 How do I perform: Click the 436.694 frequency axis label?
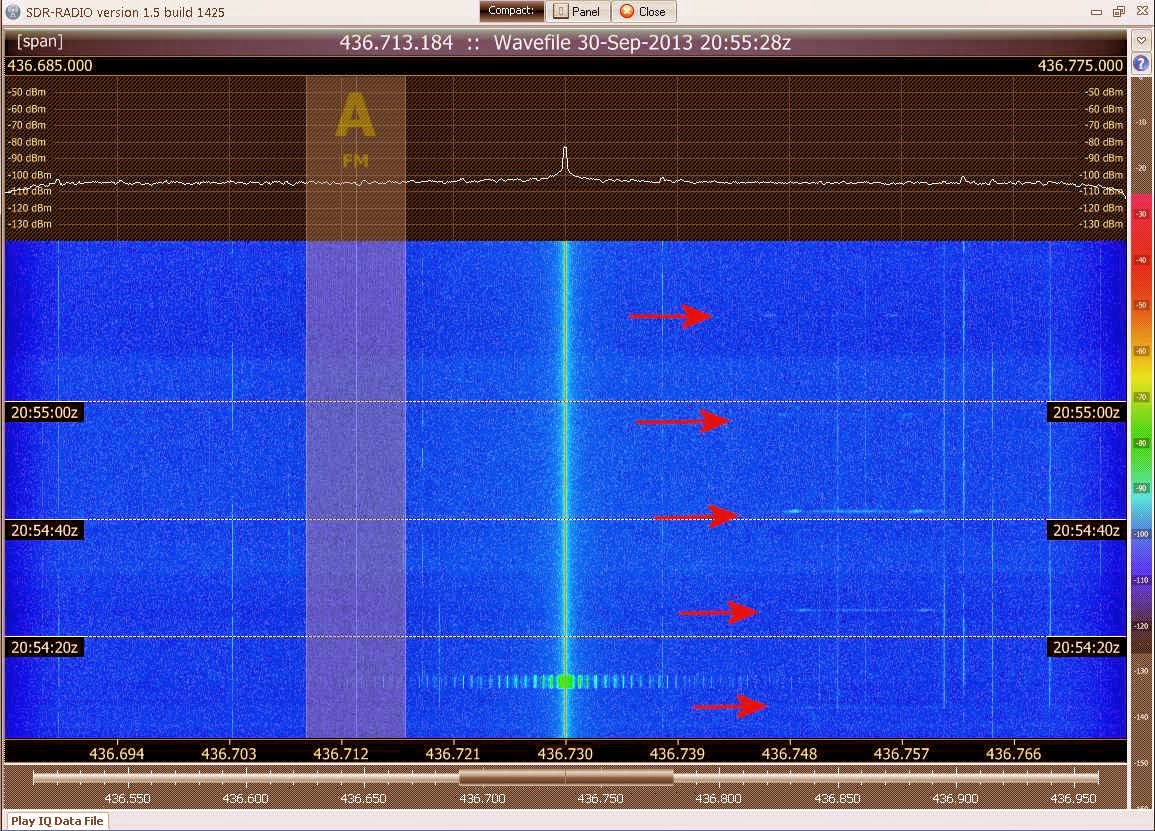(x=116, y=754)
